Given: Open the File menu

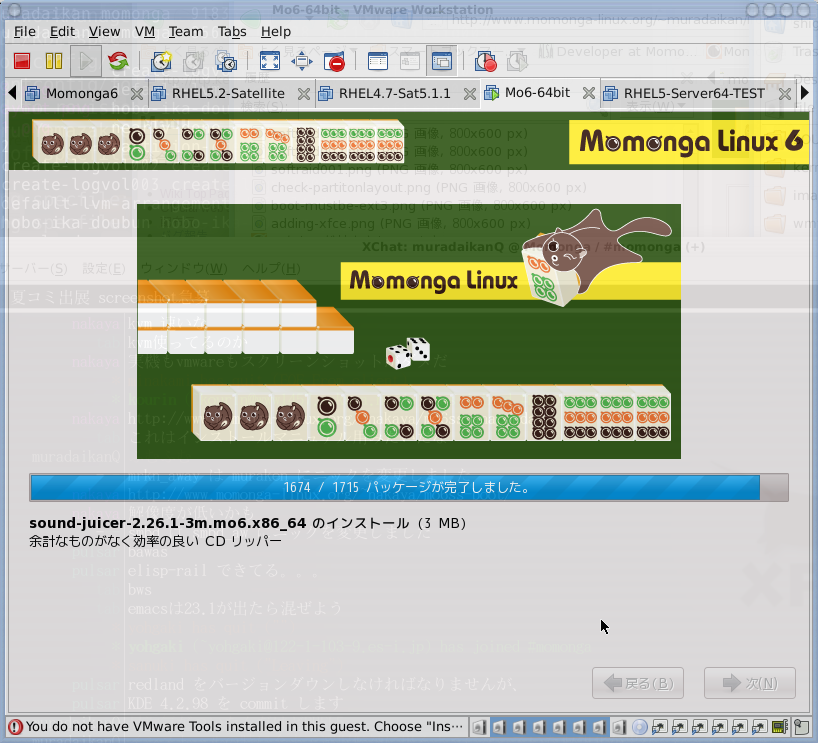Looking at the screenshot, I should 25,32.
